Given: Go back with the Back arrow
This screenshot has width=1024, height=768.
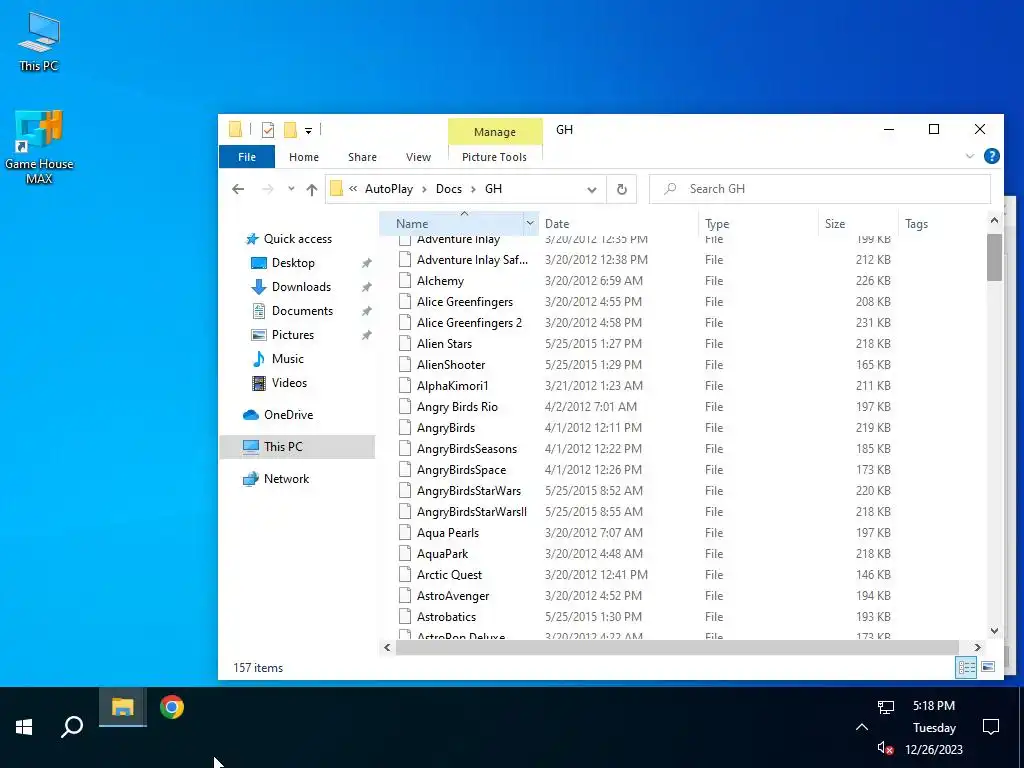Looking at the screenshot, I should (x=238, y=189).
